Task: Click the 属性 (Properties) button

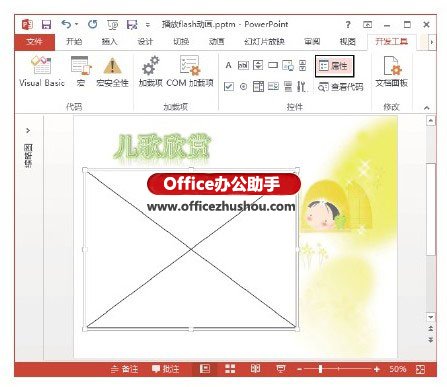Action: click(334, 66)
